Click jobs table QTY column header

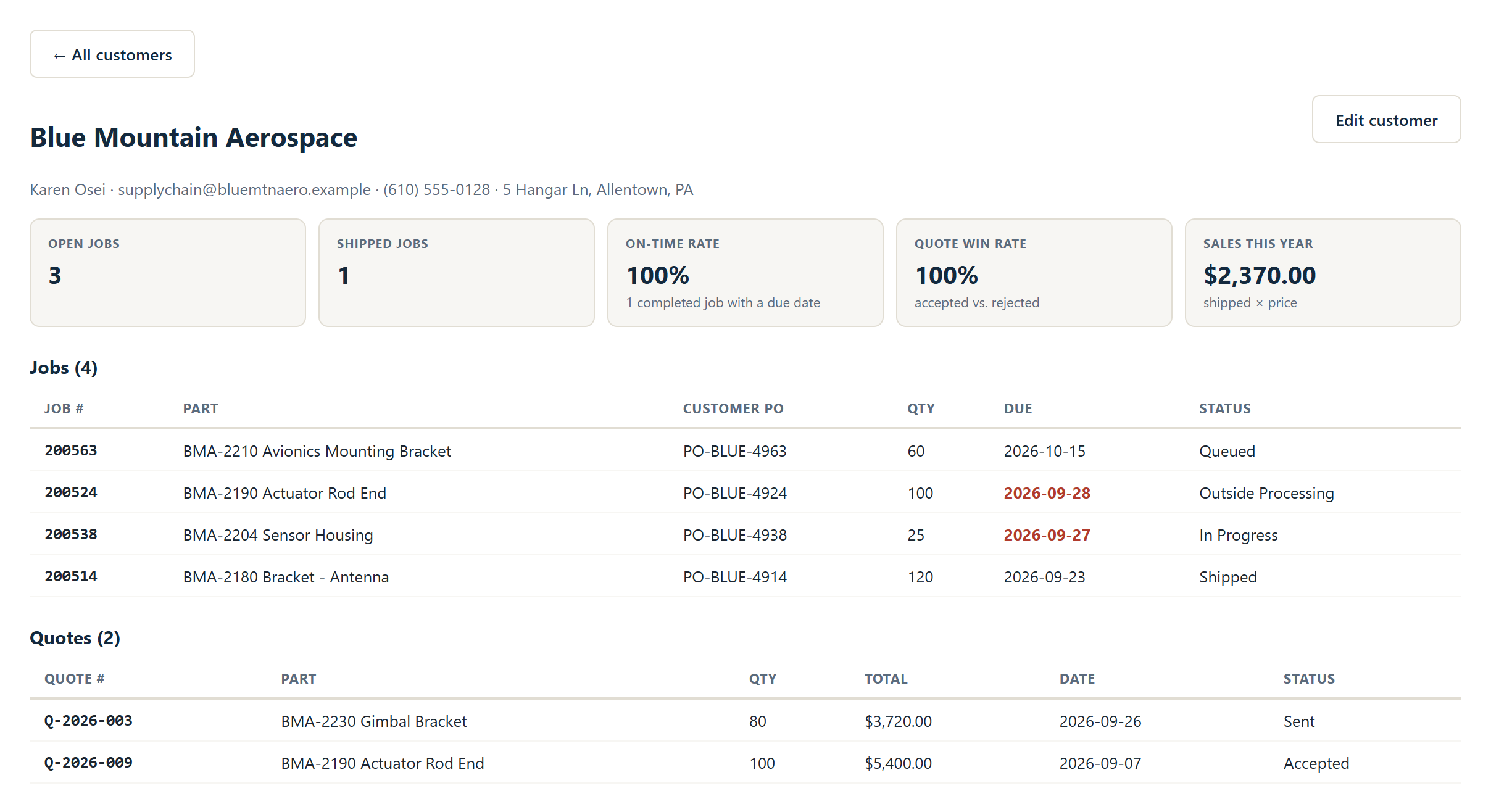tap(921, 408)
